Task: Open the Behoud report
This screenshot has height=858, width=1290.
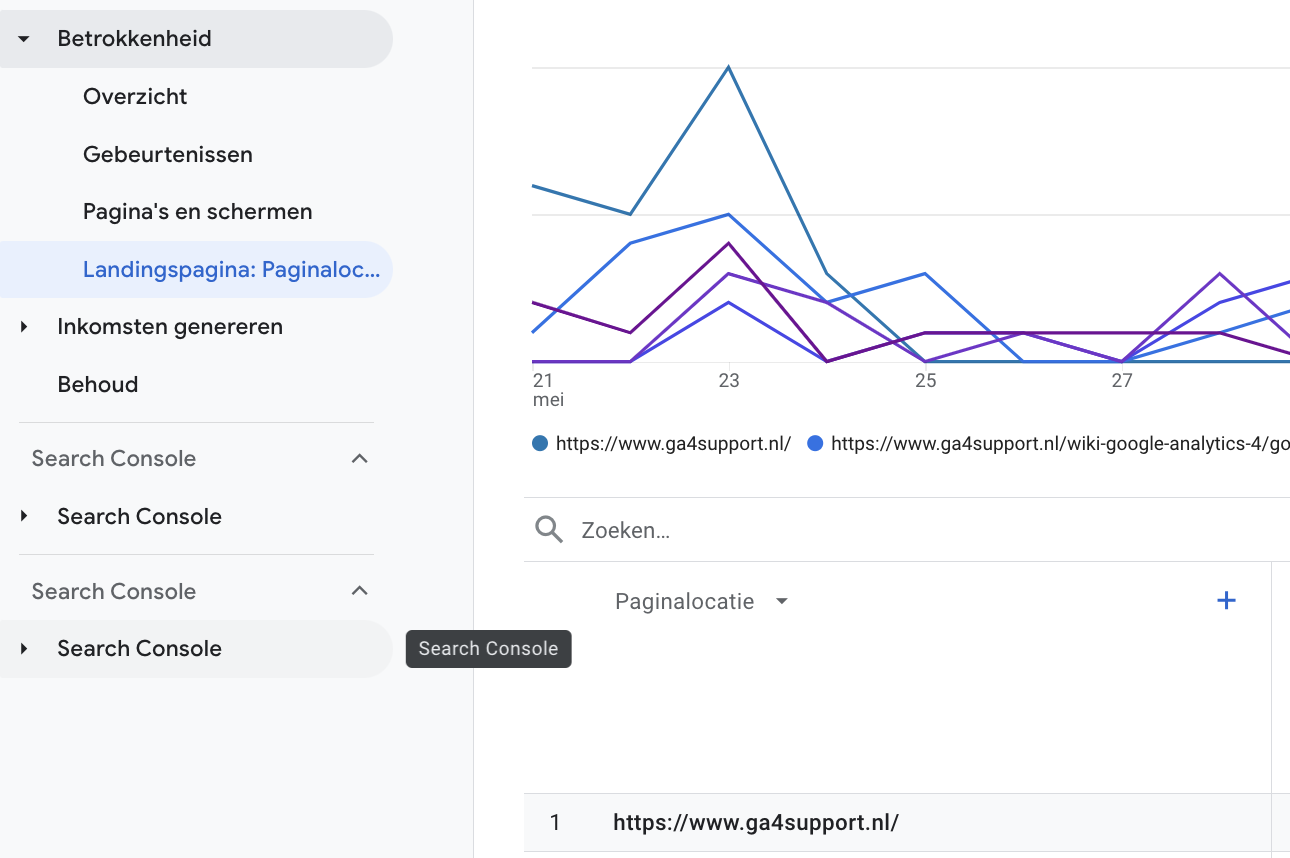Action: 98,385
